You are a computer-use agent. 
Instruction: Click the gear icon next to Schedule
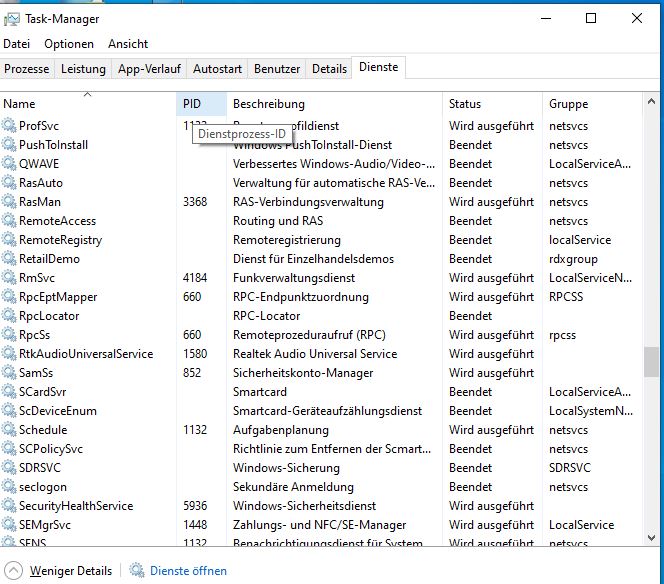click(9, 430)
